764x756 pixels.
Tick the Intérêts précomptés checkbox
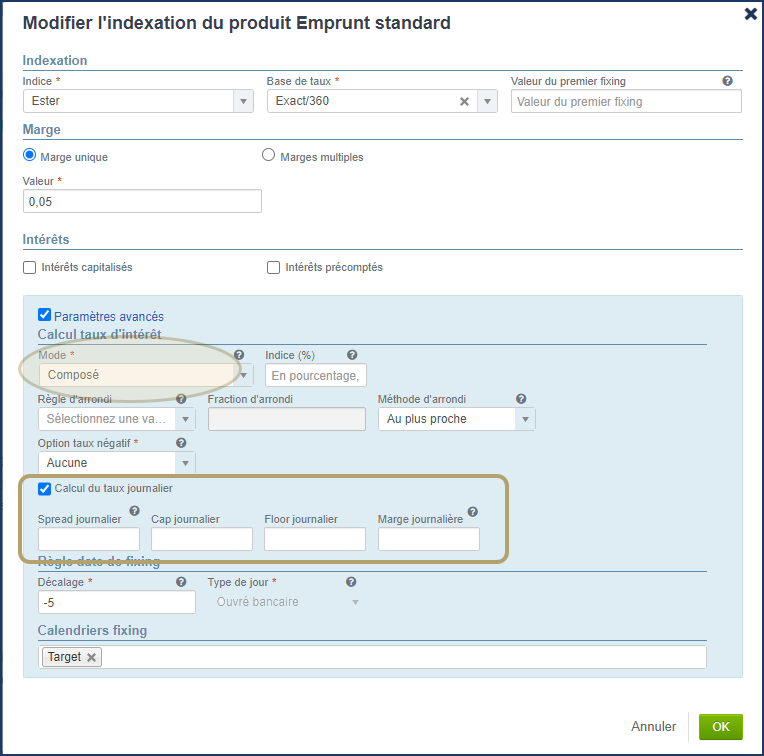(x=273, y=268)
